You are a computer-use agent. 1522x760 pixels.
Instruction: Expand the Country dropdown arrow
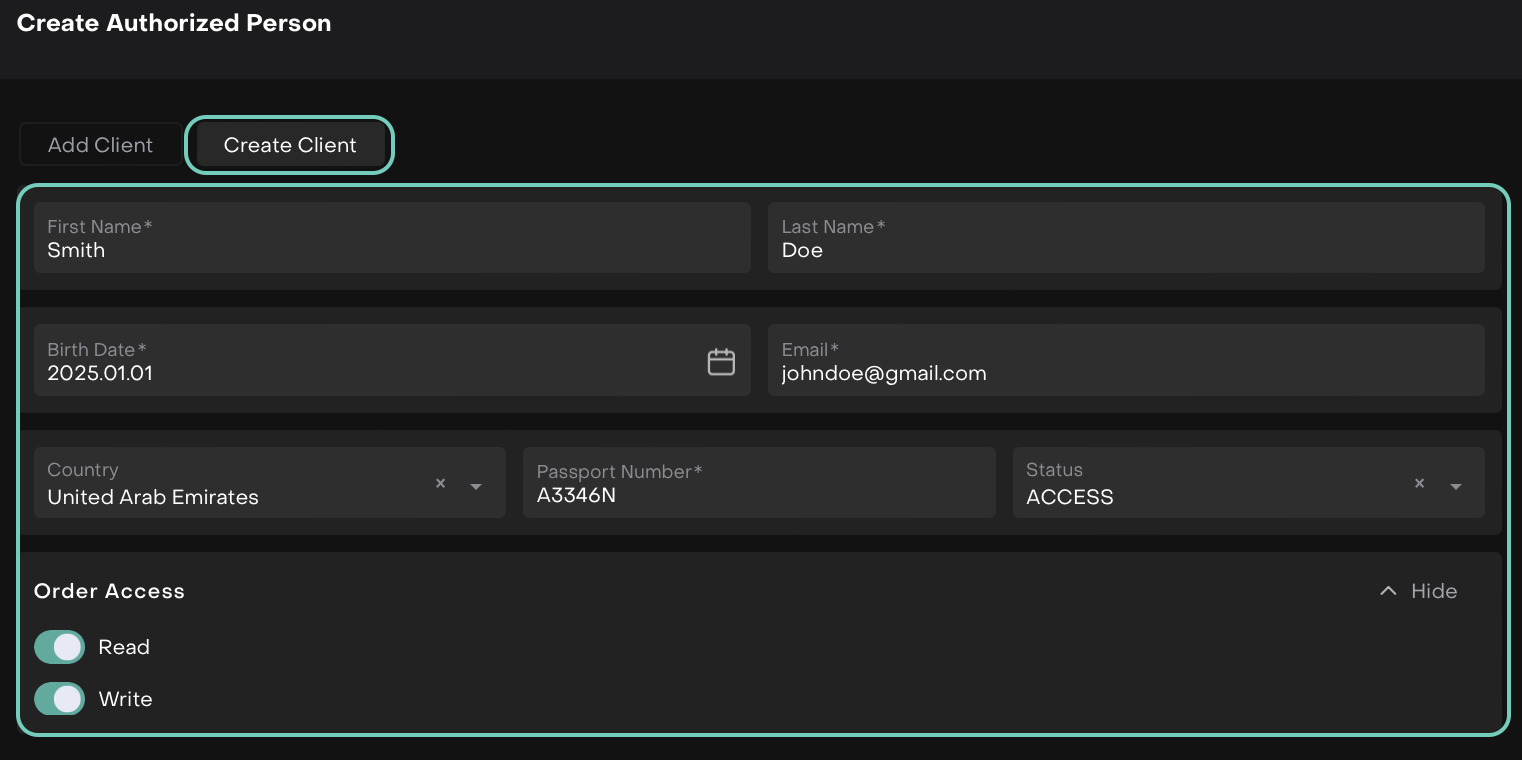(x=476, y=486)
